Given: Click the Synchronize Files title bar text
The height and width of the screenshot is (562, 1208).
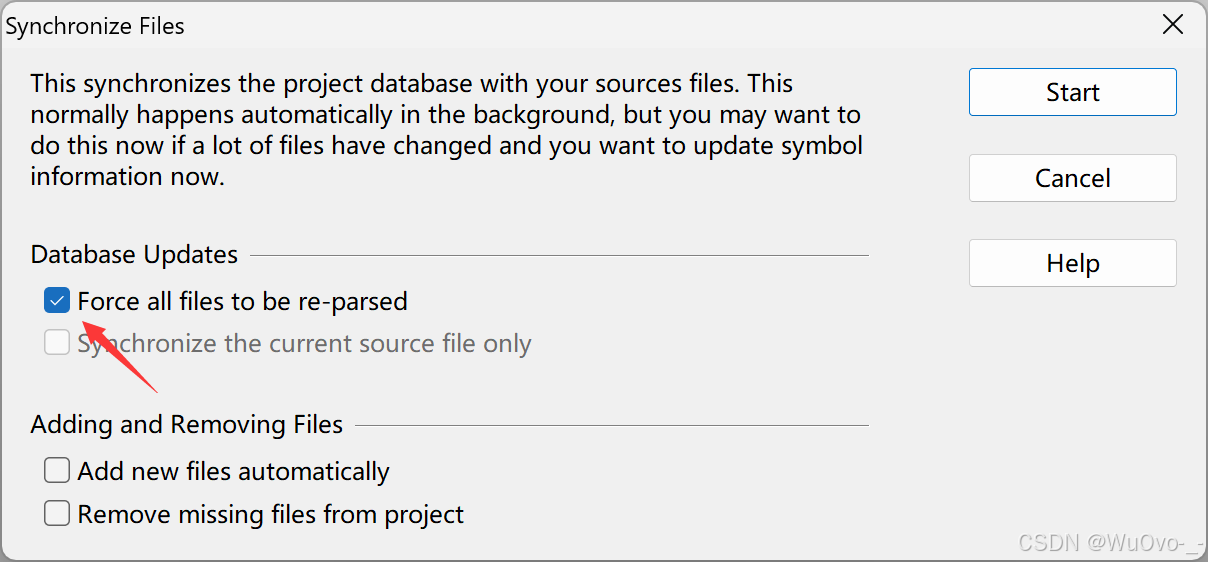Looking at the screenshot, I should [95, 27].
